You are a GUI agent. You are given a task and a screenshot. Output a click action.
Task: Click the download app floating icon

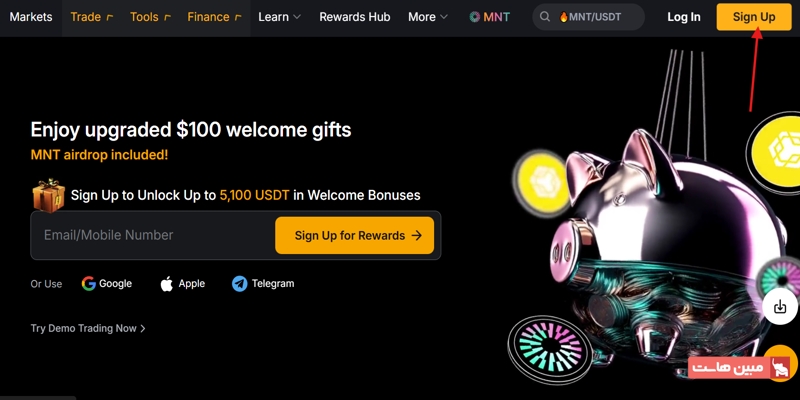[780, 307]
